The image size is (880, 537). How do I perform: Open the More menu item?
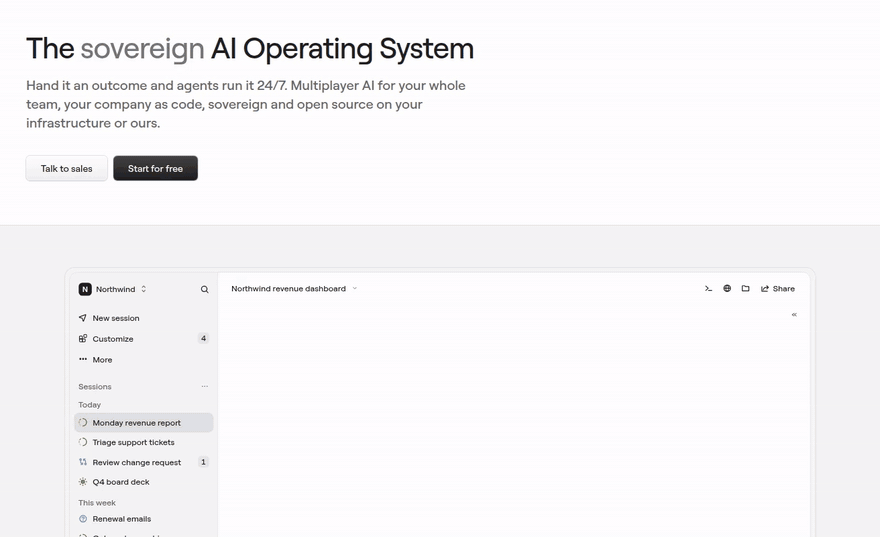144,360
